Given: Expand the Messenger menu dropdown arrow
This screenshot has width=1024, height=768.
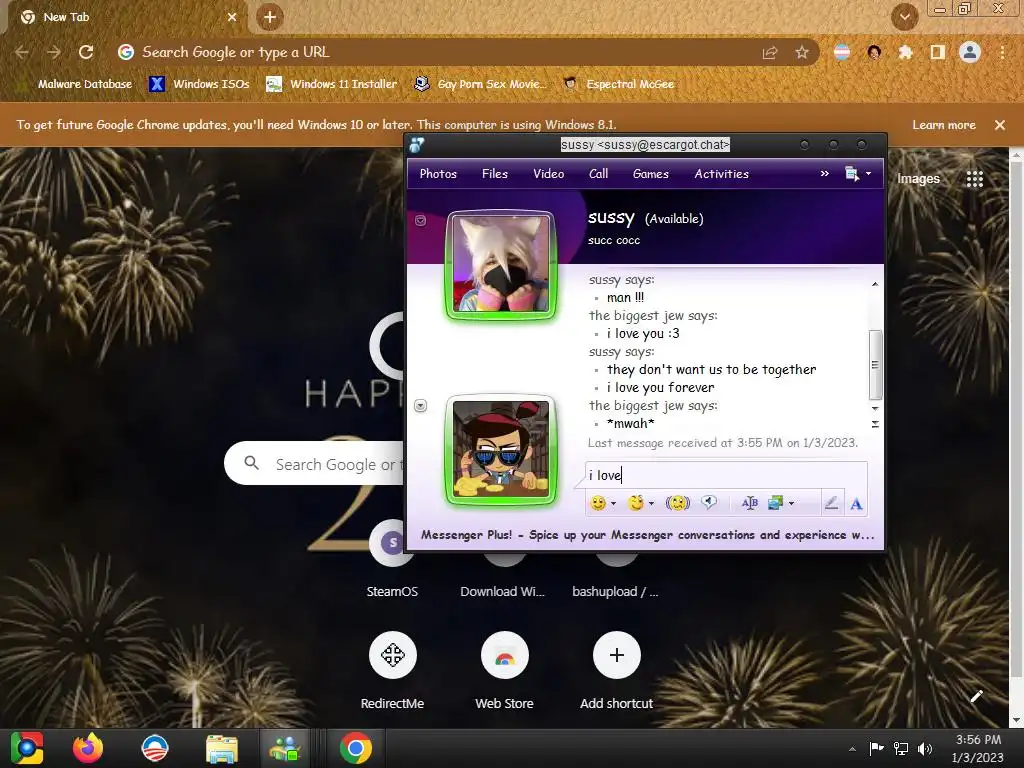Looking at the screenshot, I should (869, 174).
